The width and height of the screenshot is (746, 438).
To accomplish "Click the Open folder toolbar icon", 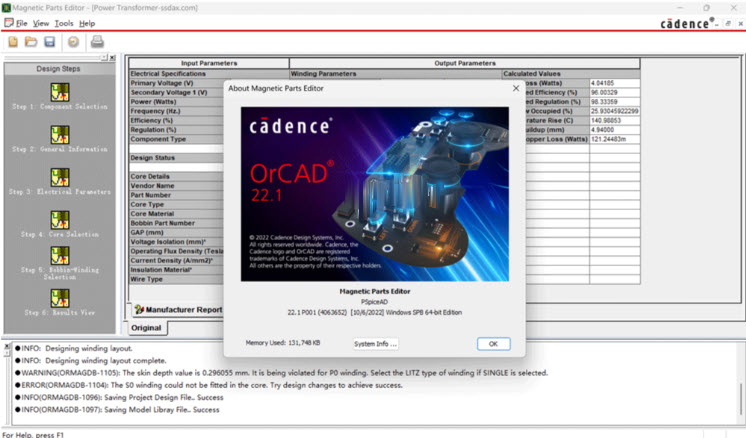I will (x=31, y=42).
